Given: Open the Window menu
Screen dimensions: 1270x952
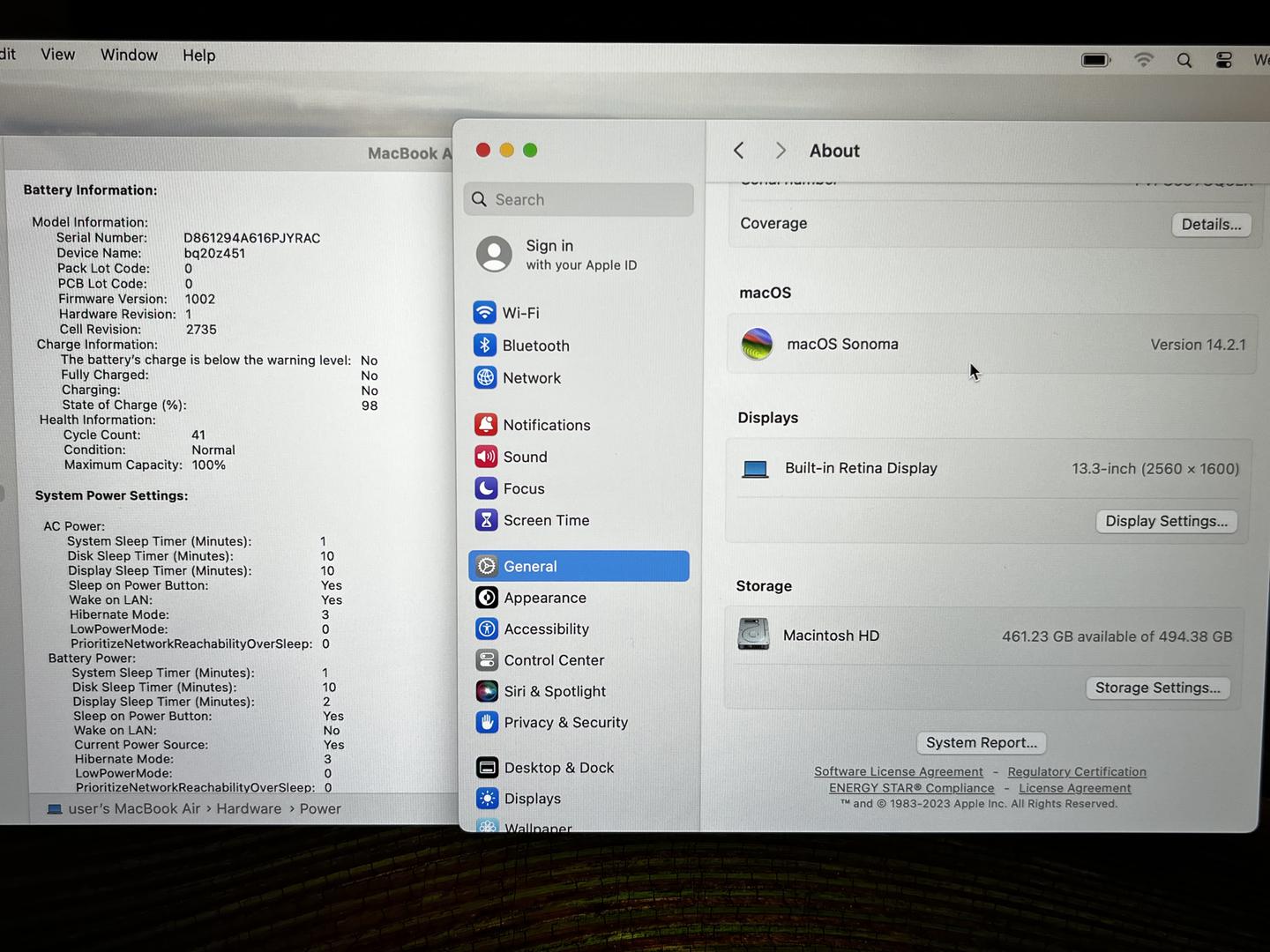Looking at the screenshot, I should point(129,55).
